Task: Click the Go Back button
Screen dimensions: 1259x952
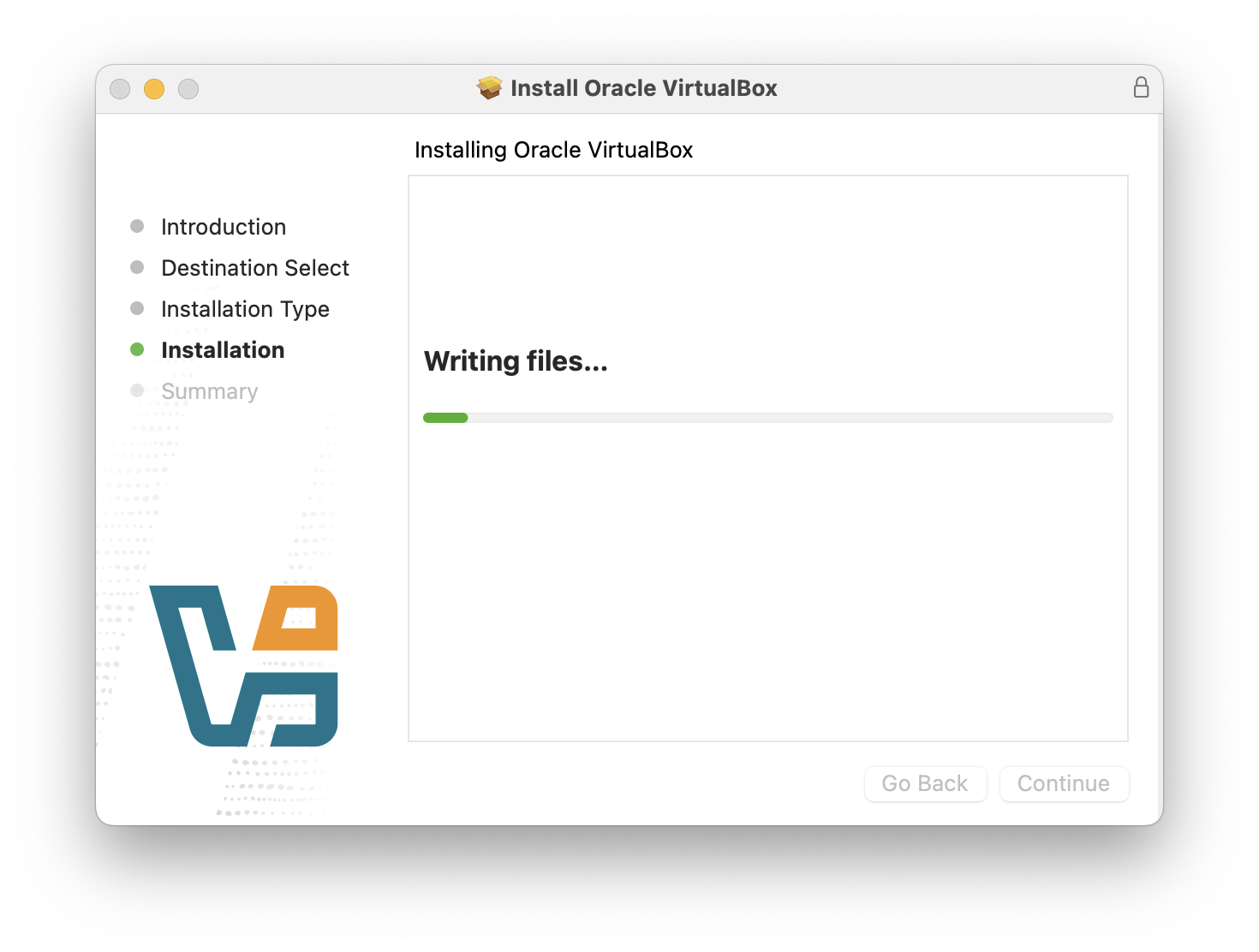Action: click(x=925, y=783)
